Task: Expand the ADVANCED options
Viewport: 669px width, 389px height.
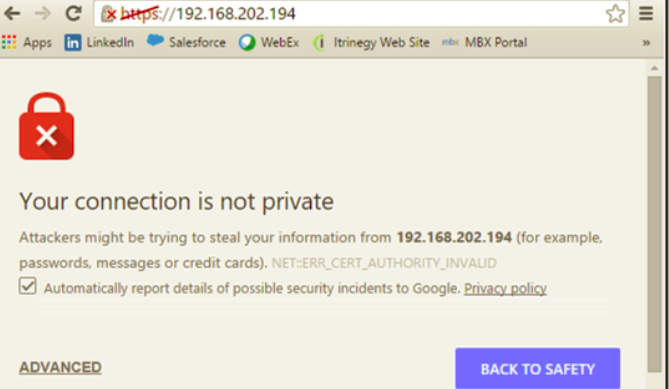Action: tap(60, 367)
